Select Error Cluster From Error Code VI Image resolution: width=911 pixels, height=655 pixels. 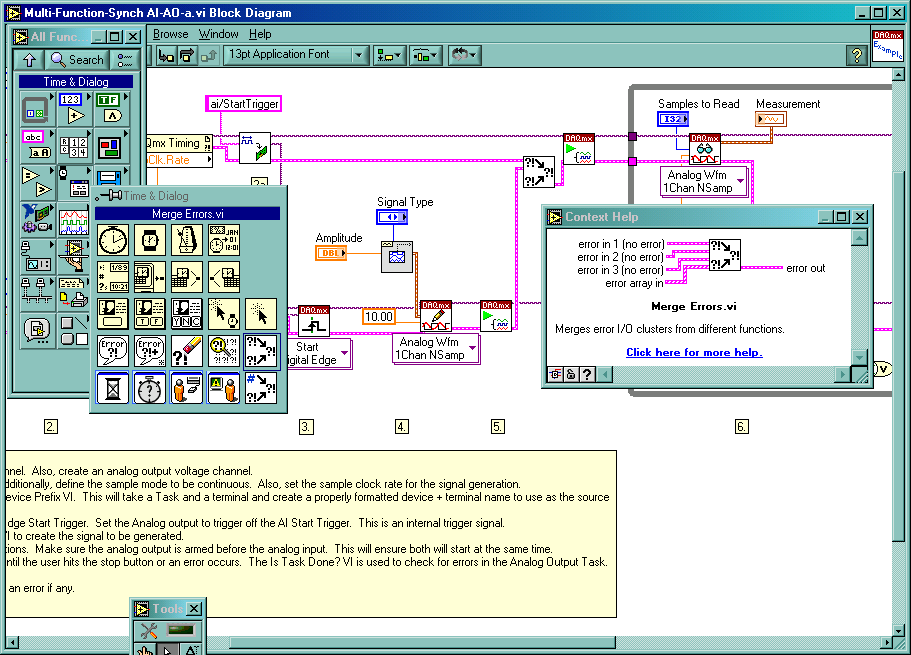[261, 388]
